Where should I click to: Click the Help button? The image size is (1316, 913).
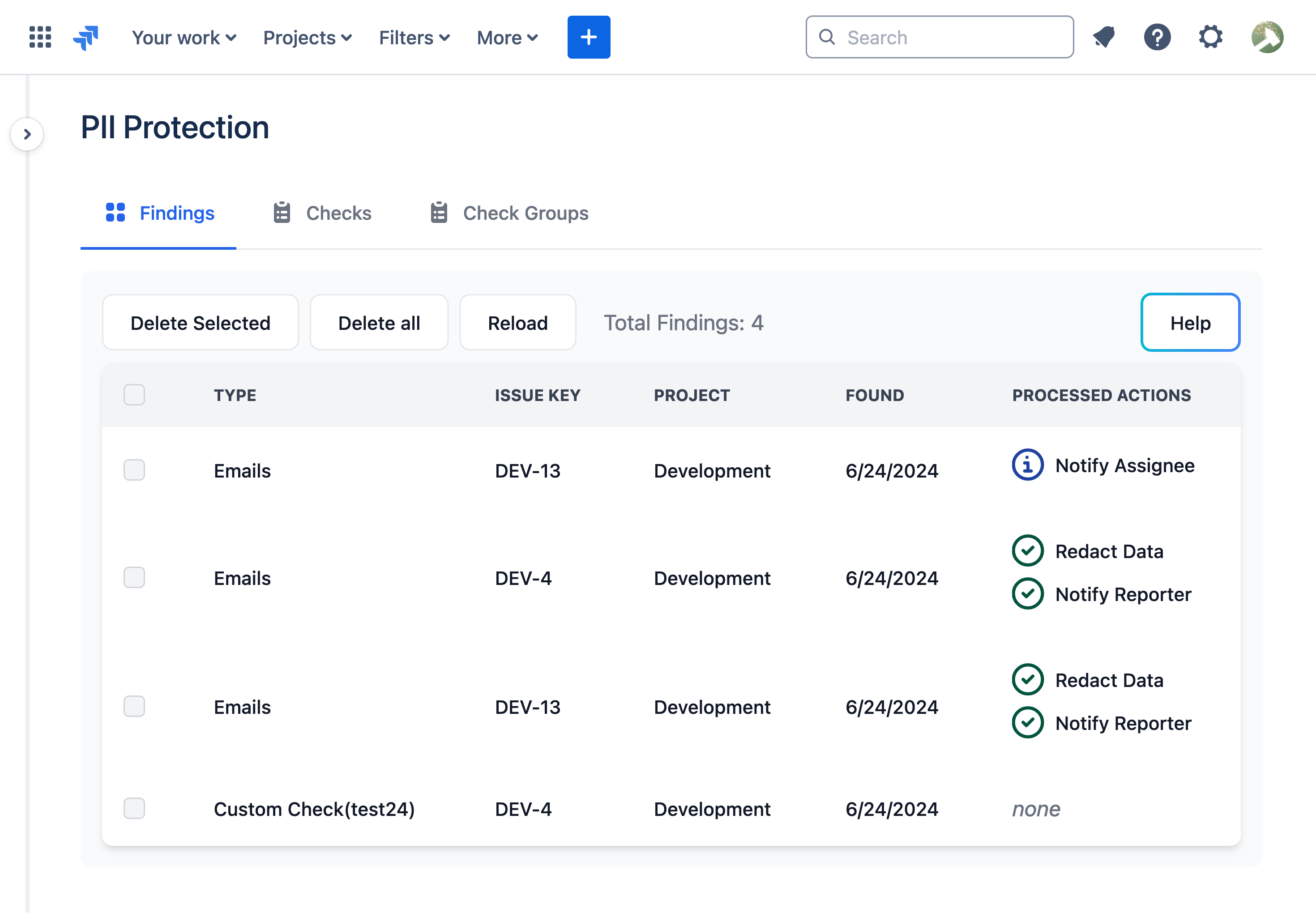(1190, 323)
